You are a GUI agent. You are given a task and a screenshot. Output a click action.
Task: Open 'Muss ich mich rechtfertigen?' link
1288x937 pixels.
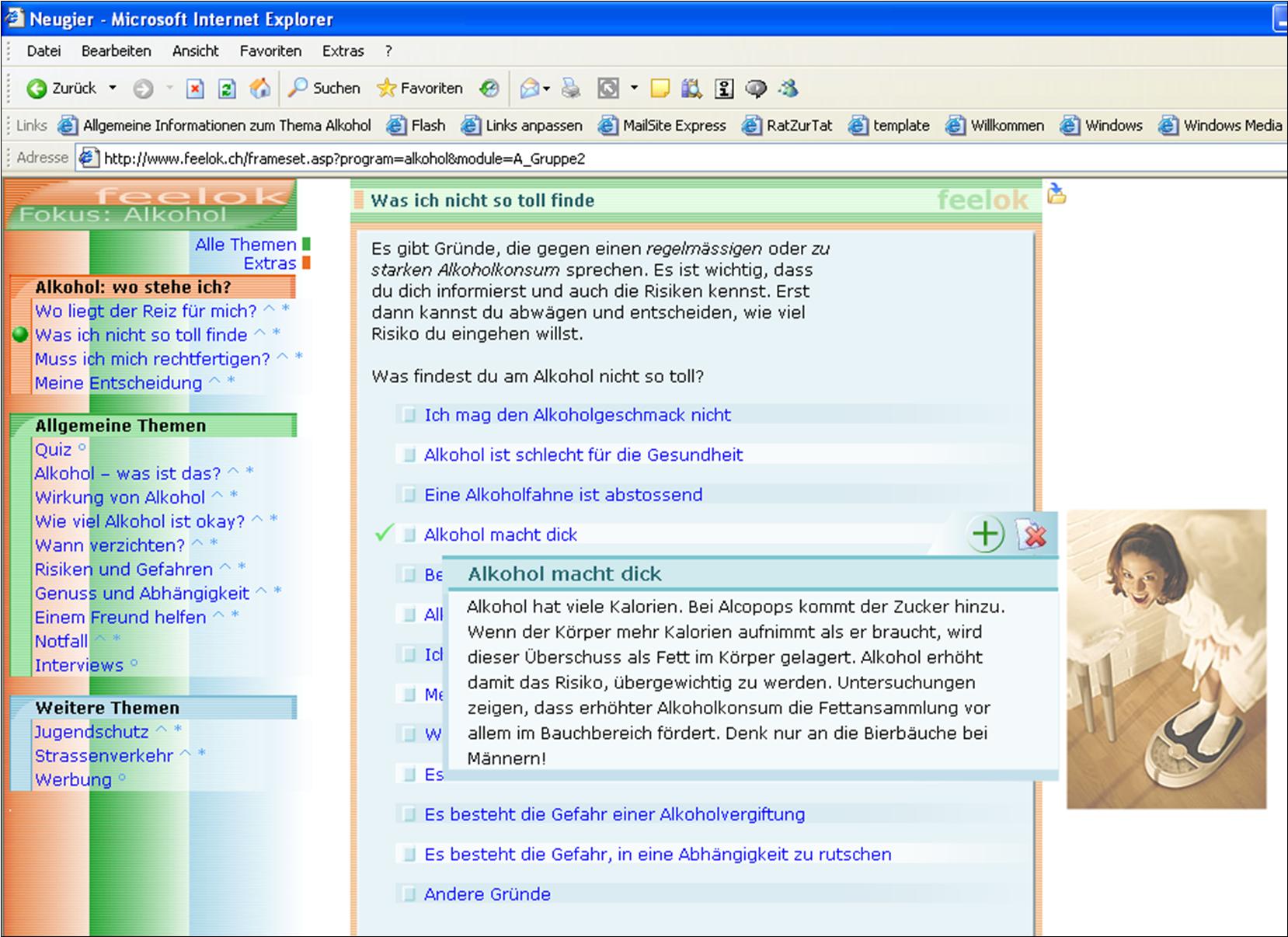(152, 359)
